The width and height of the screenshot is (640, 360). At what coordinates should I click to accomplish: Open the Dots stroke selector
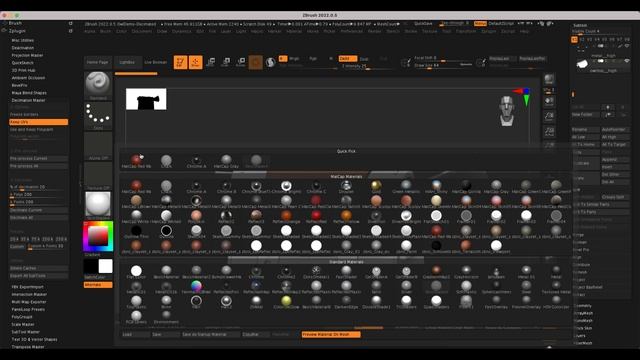click(x=98, y=115)
